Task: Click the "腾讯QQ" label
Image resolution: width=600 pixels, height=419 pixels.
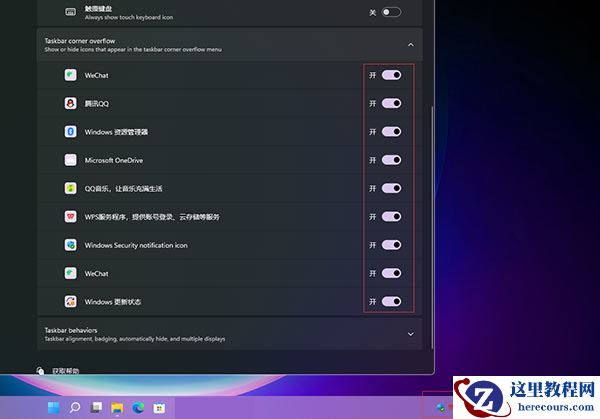Action: (96, 104)
